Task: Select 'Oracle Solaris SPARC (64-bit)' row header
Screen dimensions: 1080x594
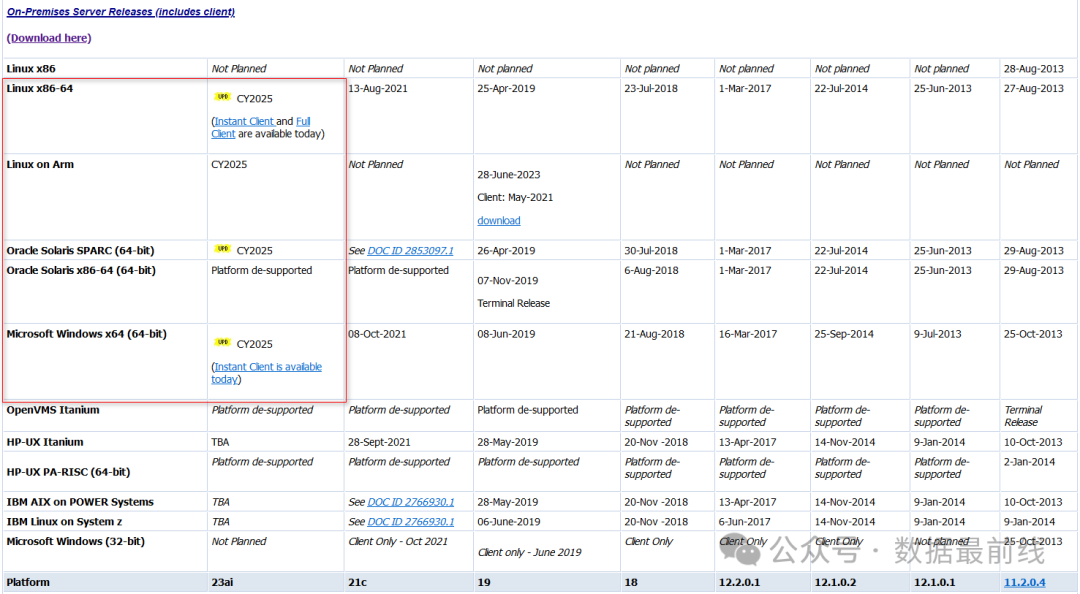Action: 81,251
